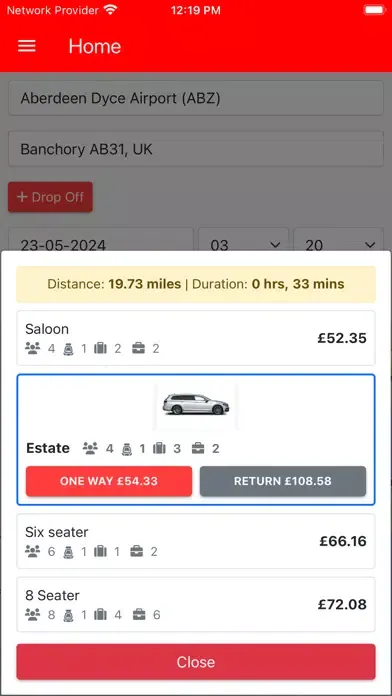Screen dimensions: 392x696
Task: Click the Estate car thumbnail image
Action: coord(196,404)
